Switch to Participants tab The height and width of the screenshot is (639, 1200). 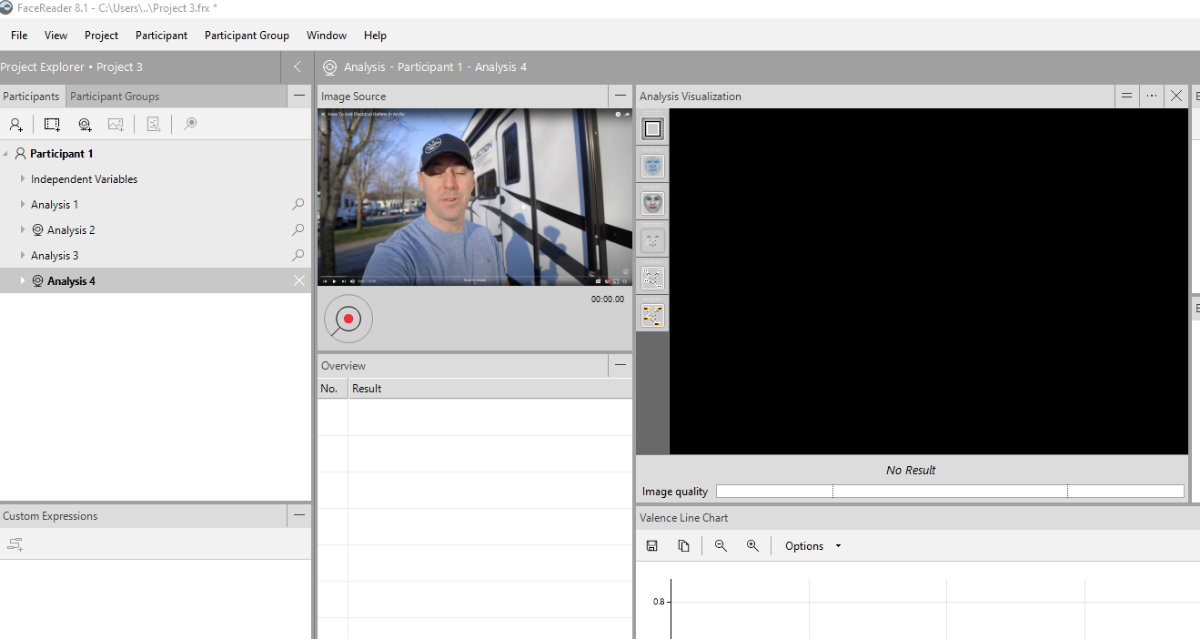click(x=31, y=96)
